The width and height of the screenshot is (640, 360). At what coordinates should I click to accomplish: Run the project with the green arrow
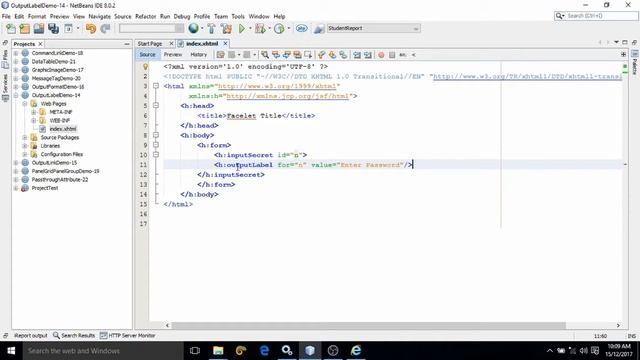point(242,29)
